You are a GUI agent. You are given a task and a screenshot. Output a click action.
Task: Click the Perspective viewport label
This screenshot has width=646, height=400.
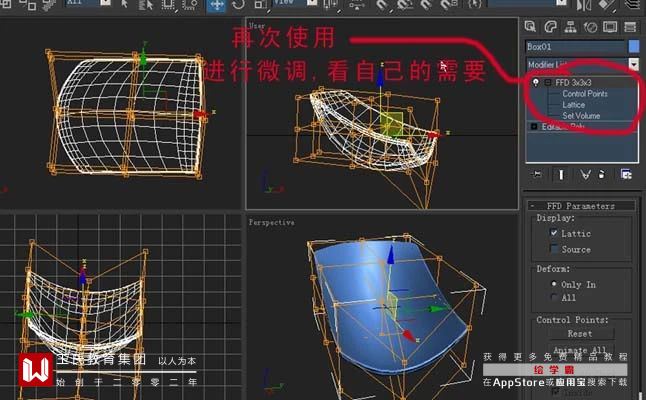click(272, 222)
